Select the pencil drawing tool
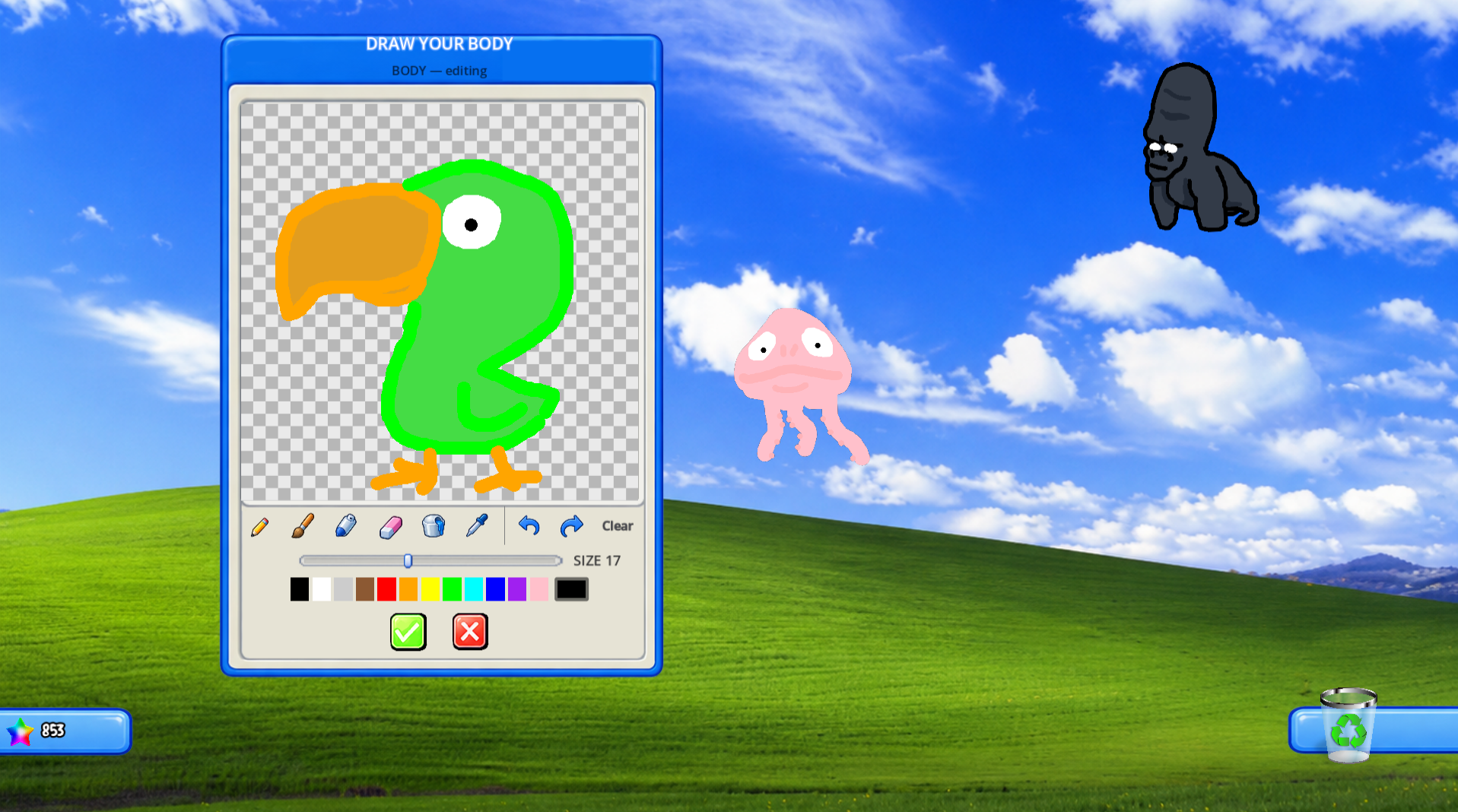 point(259,526)
